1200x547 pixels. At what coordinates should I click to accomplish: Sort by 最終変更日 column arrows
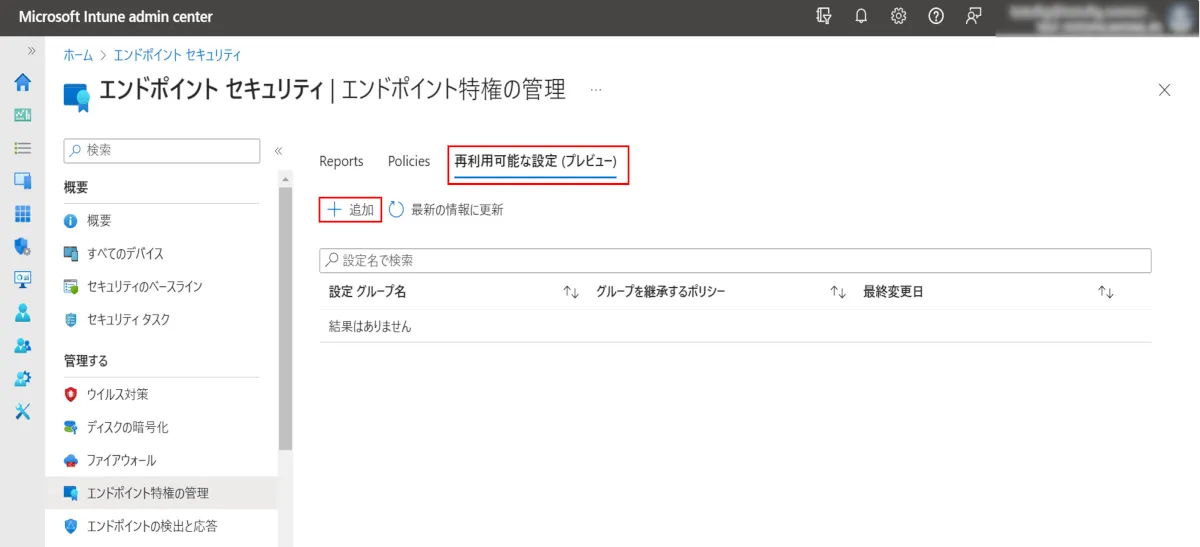pos(1105,292)
